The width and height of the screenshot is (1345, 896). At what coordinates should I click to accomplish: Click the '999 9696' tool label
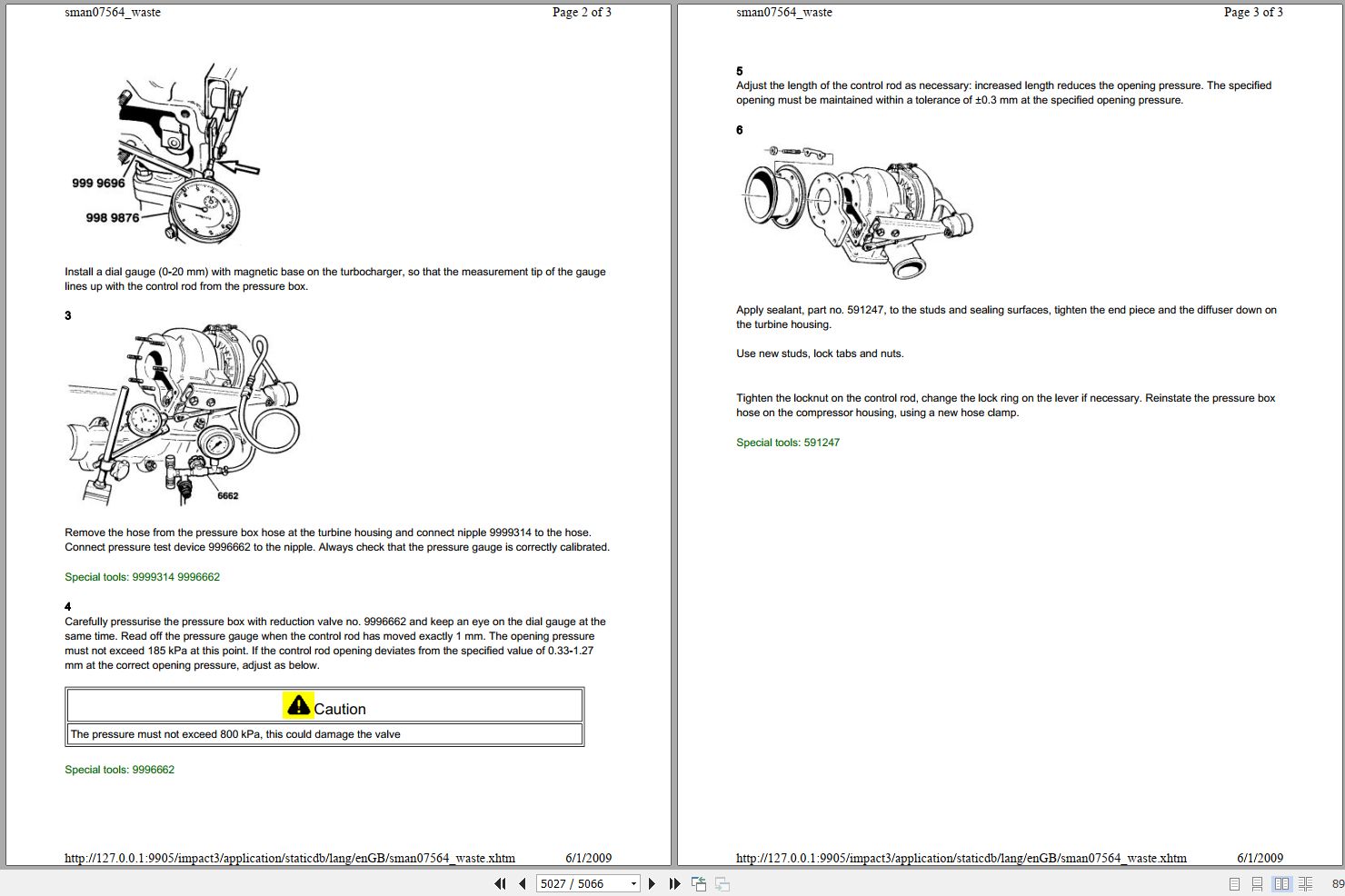[98, 183]
